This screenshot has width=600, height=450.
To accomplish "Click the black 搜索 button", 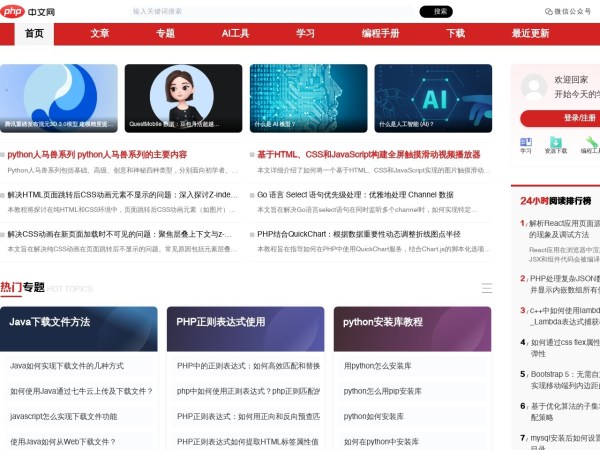I will (x=436, y=11).
